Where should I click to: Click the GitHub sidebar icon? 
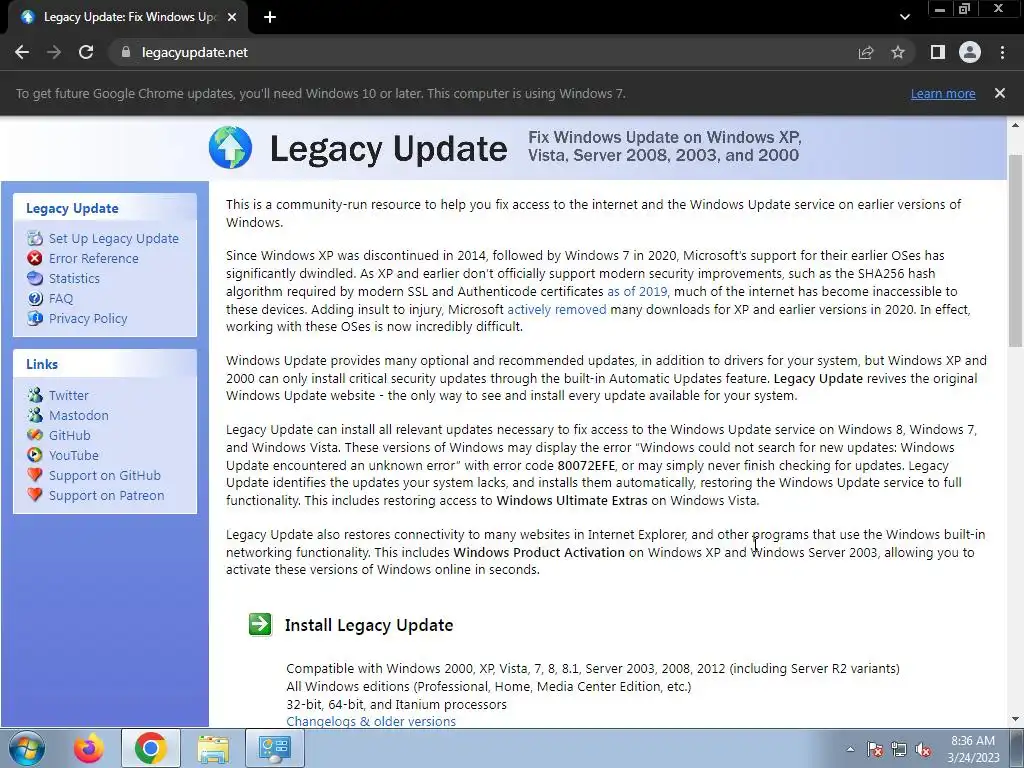click(x=35, y=435)
